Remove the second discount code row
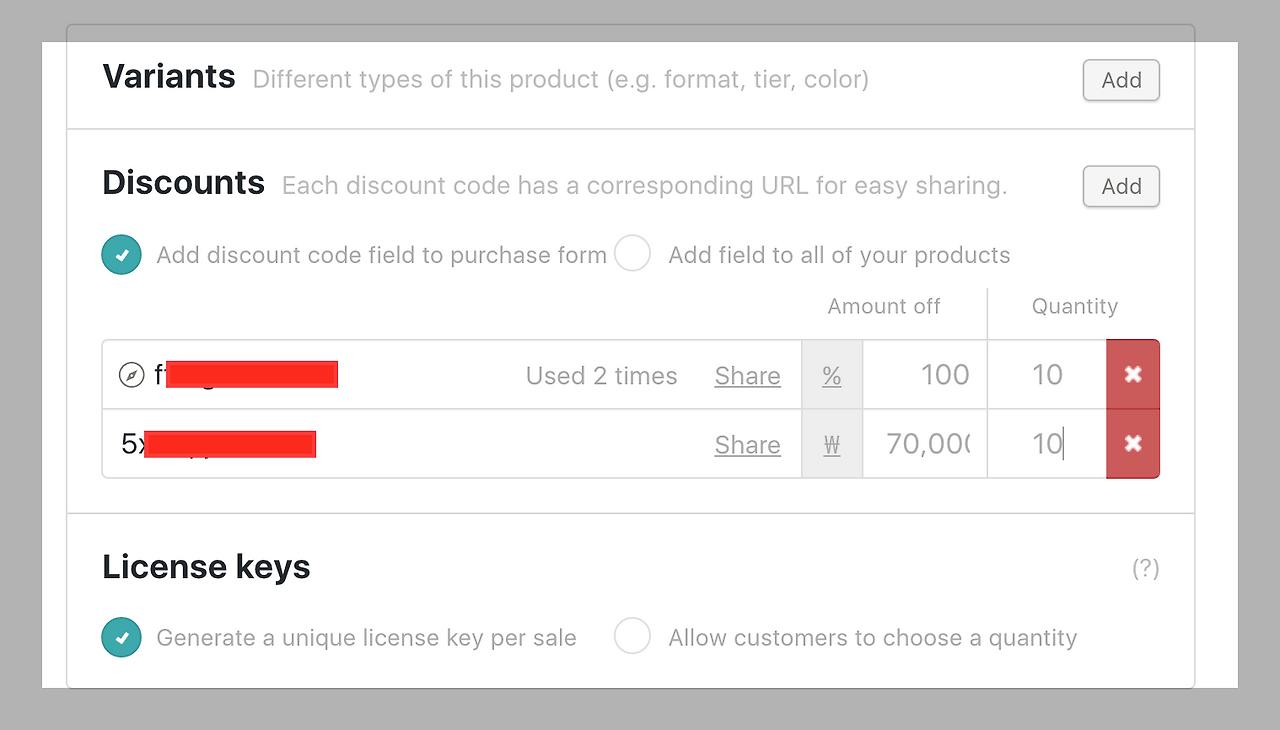 coord(1132,444)
